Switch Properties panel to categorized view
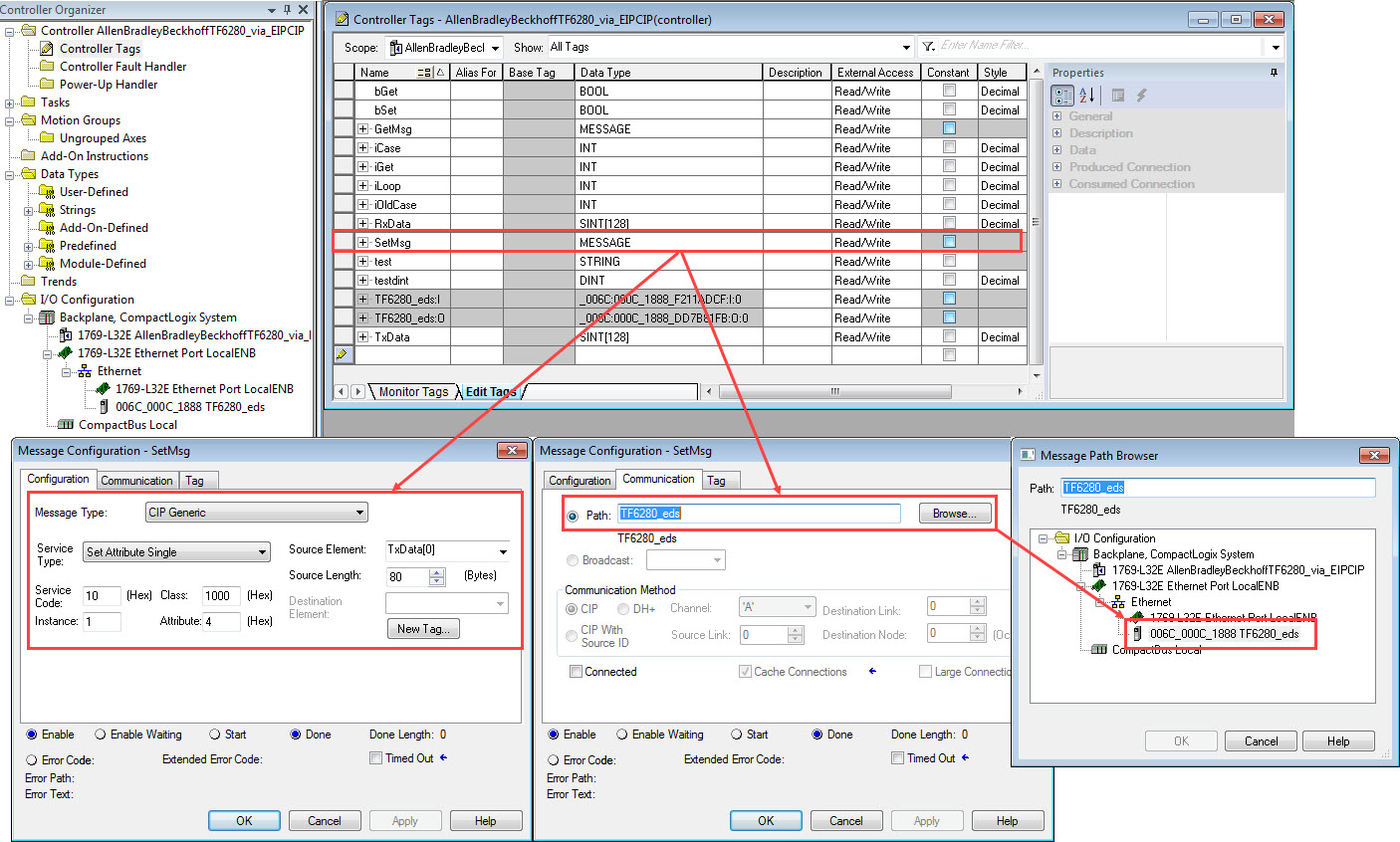 point(1062,96)
